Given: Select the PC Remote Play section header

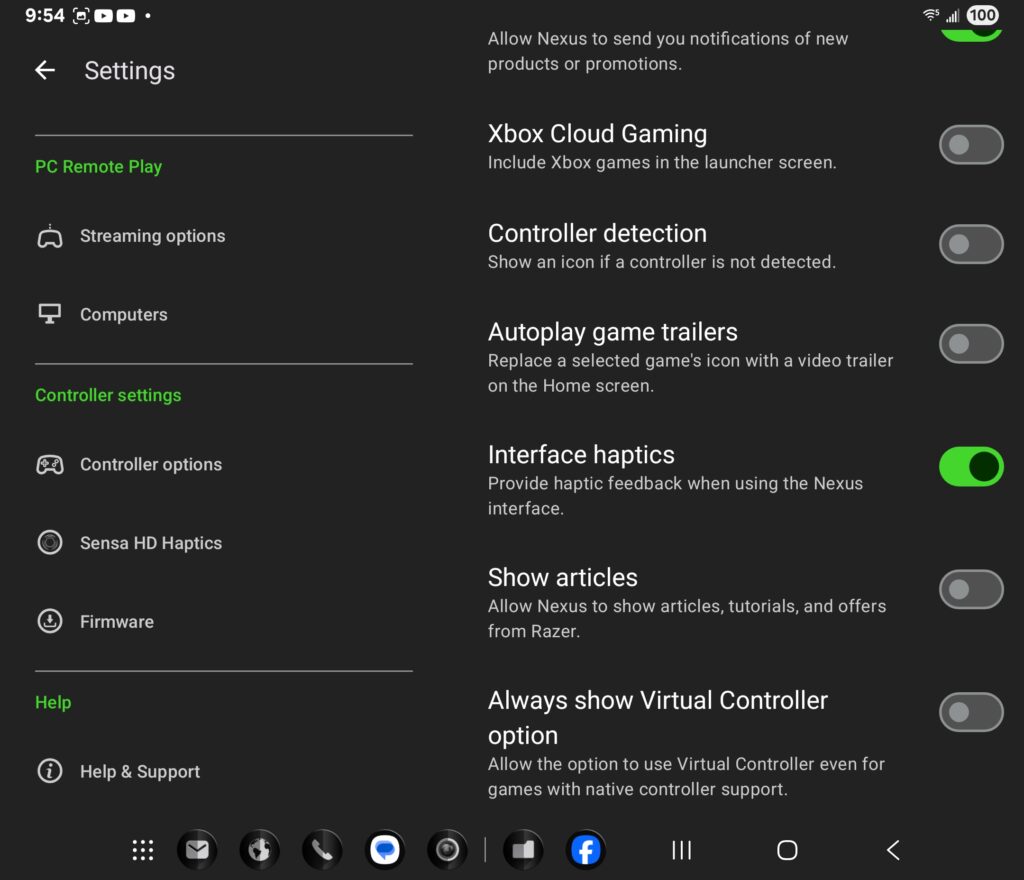Looking at the screenshot, I should (x=99, y=167).
